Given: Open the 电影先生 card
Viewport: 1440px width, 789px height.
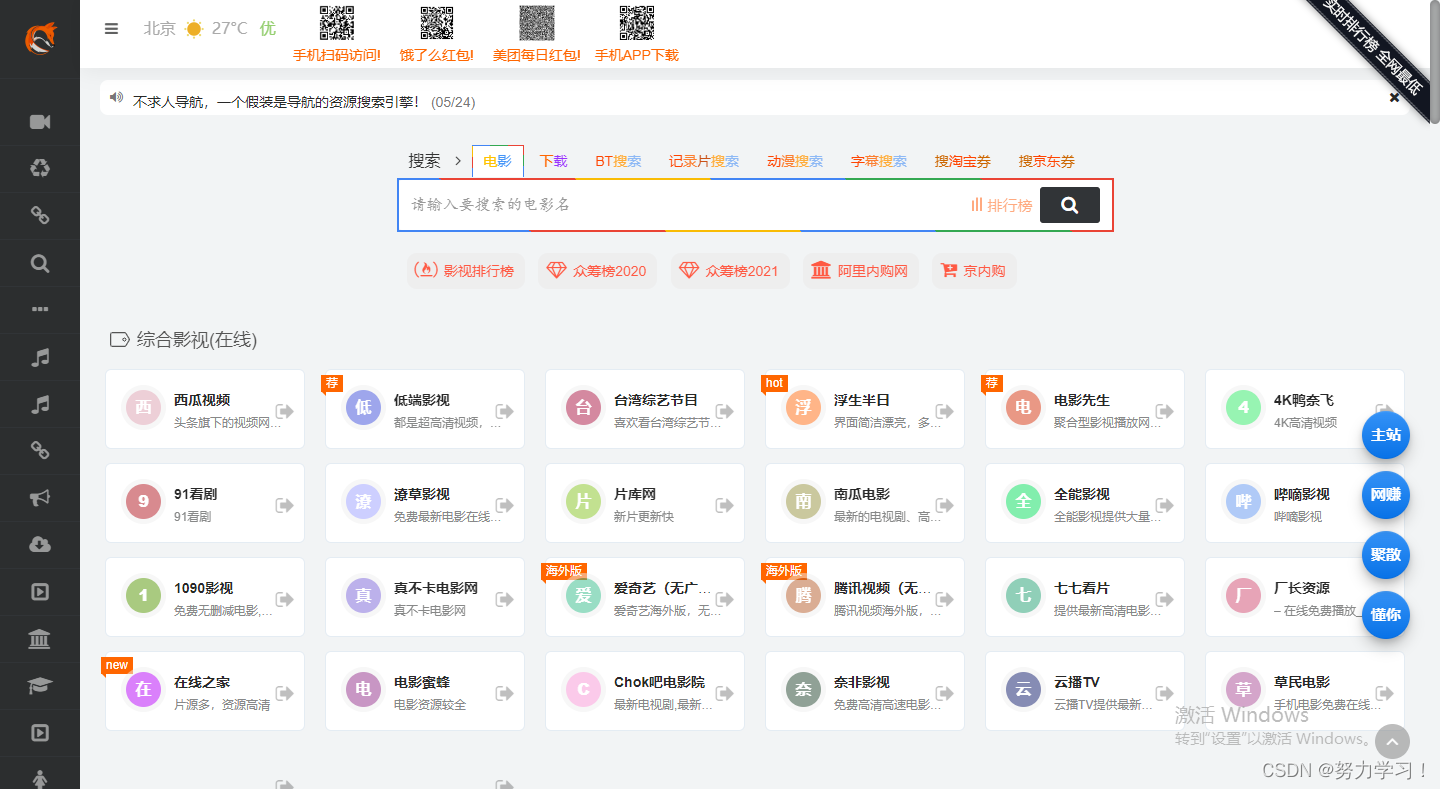Looking at the screenshot, I should pos(1085,409).
